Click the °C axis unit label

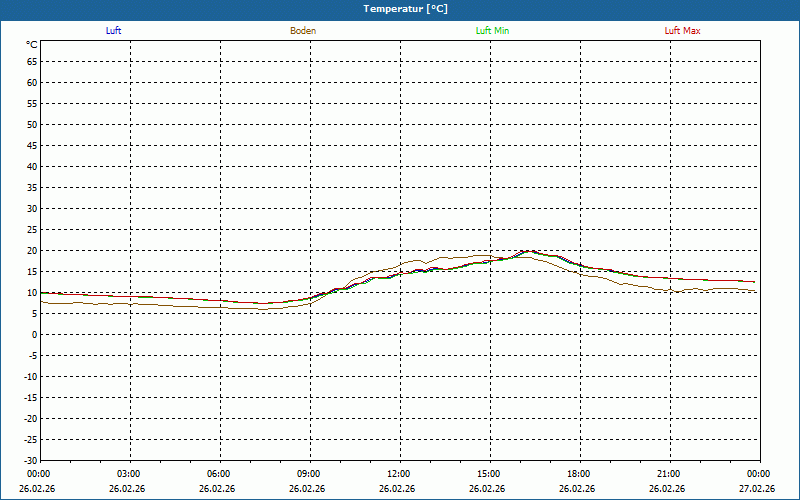[32, 45]
